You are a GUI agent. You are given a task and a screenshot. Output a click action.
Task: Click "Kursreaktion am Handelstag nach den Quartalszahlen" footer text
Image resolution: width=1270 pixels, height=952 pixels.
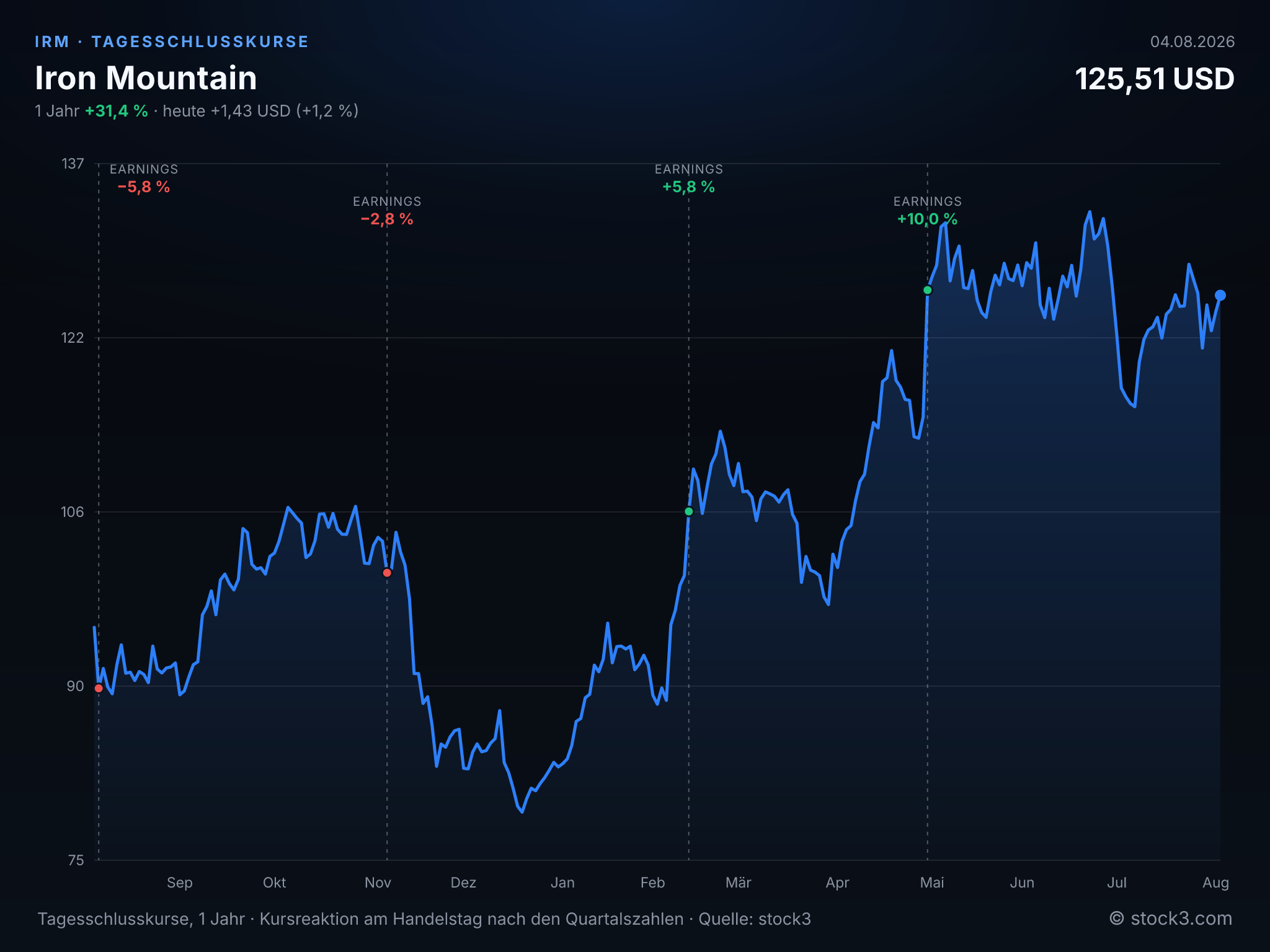click(471, 919)
